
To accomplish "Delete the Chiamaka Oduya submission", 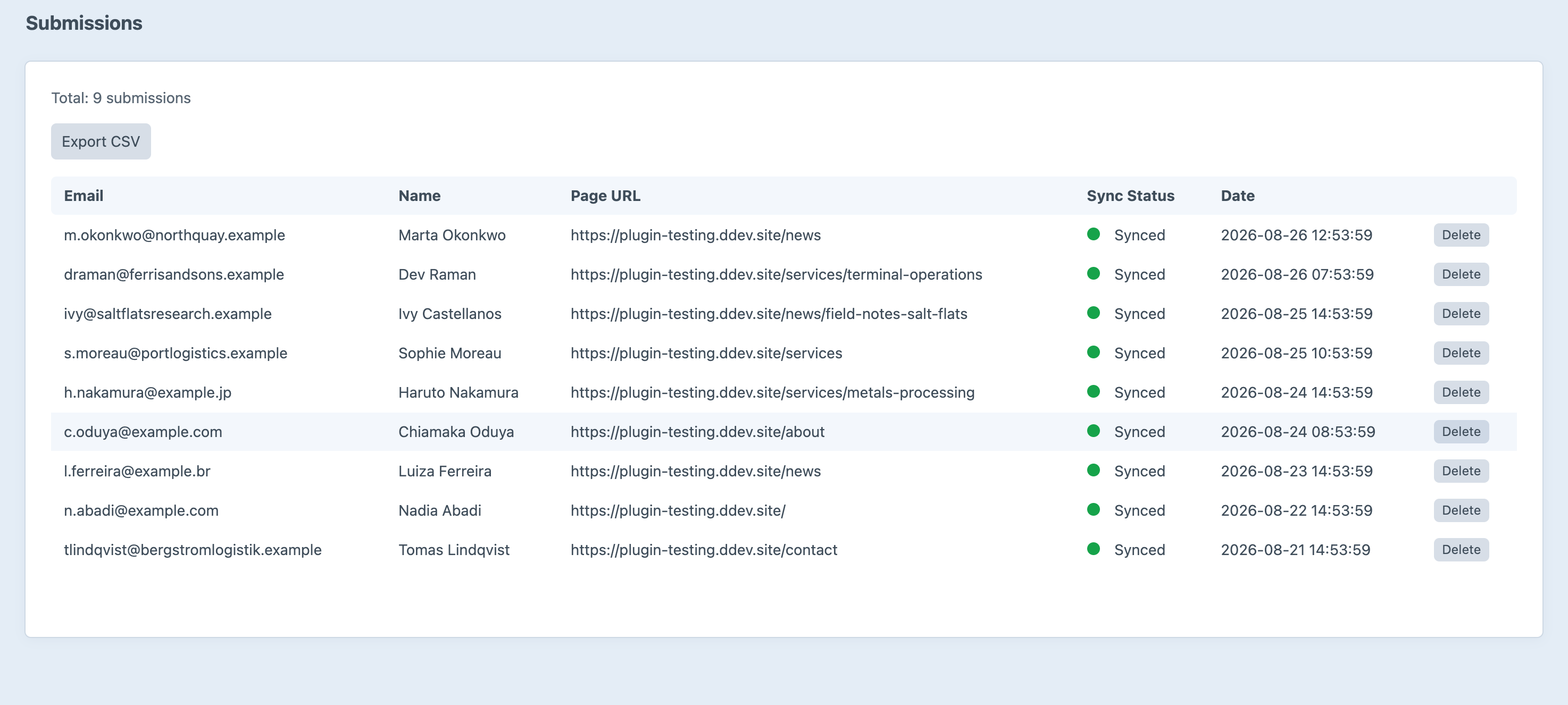I will pyautogui.click(x=1461, y=432).
